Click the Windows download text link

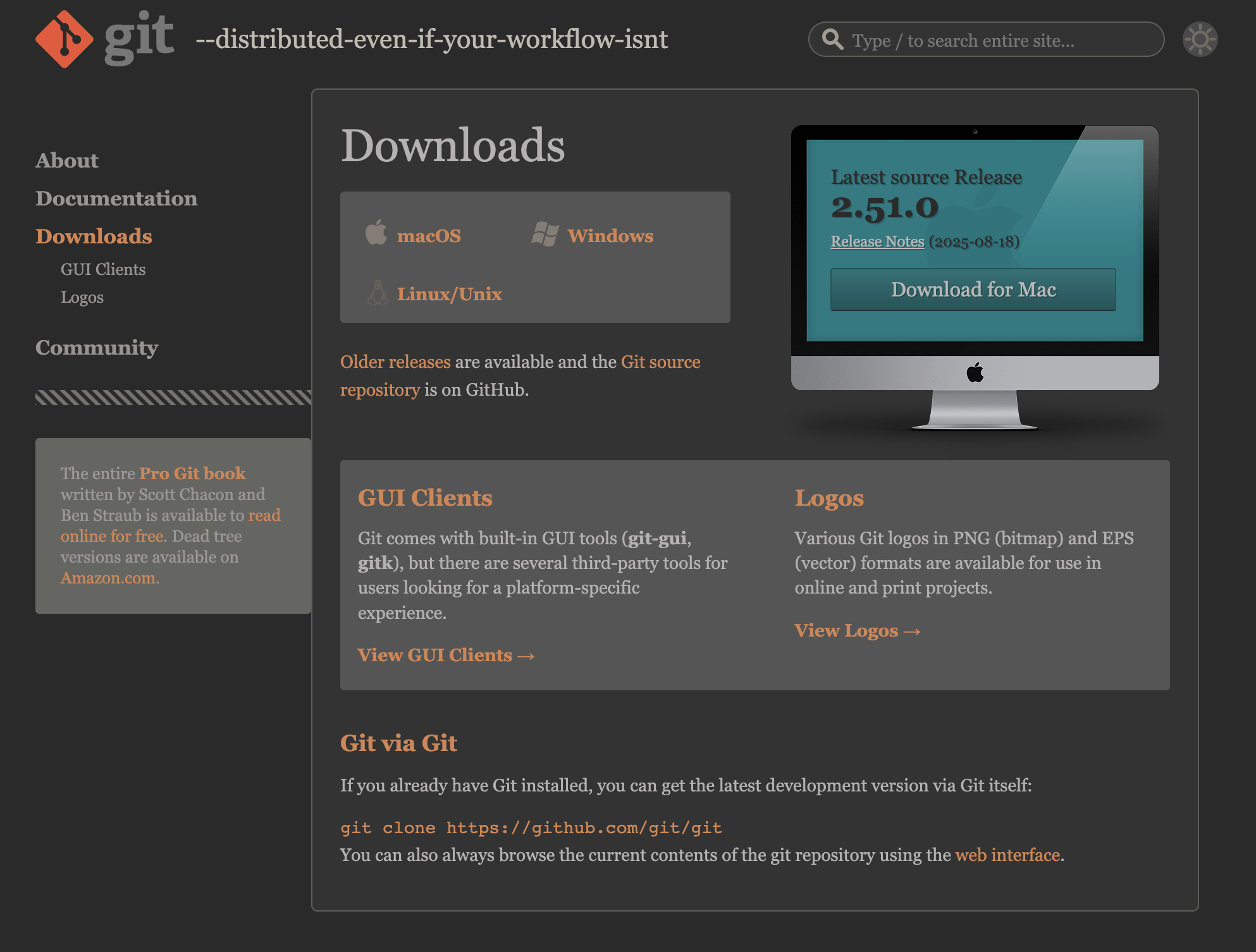[x=610, y=236]
